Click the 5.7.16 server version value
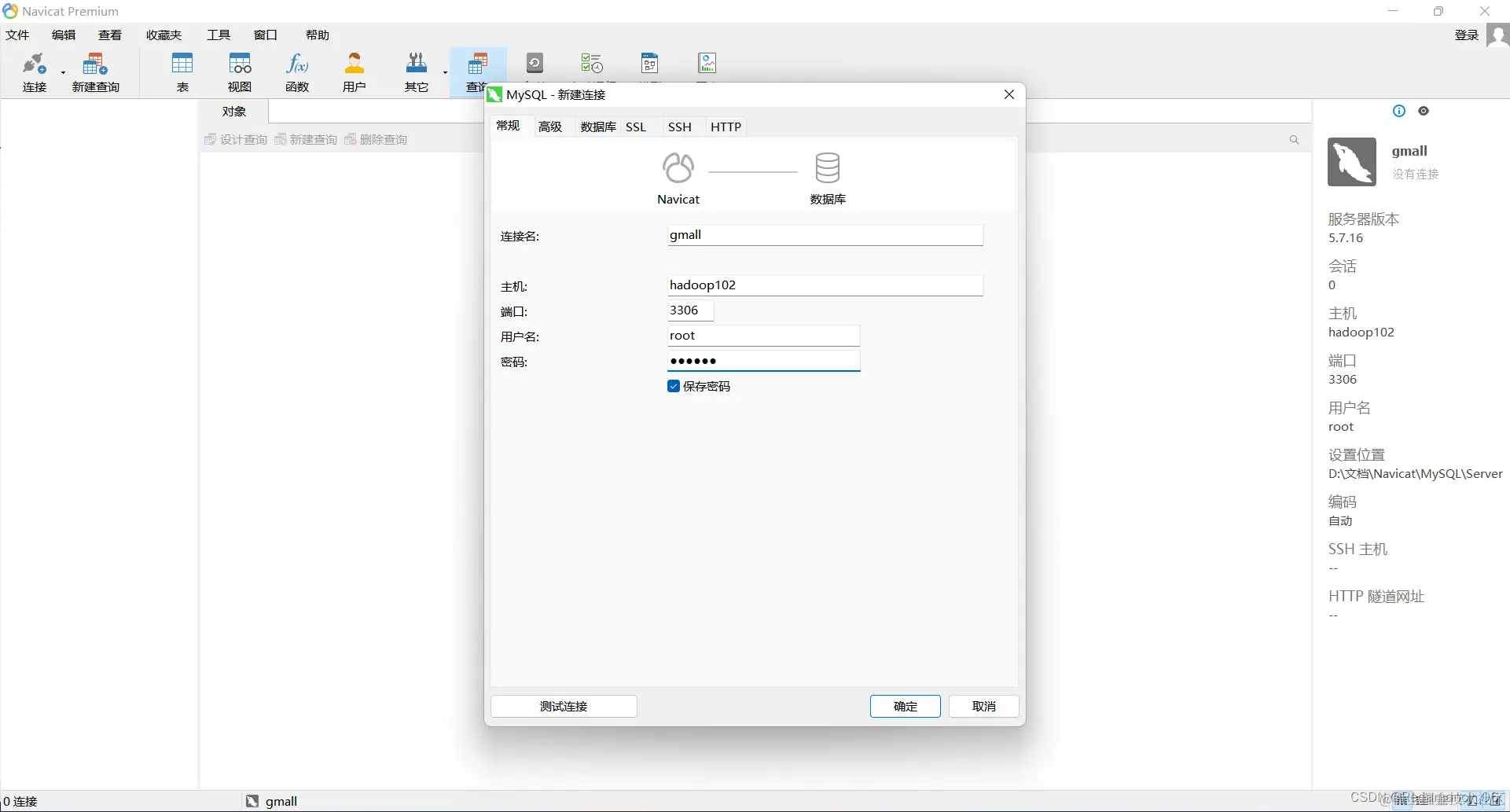 (1346, 238)
